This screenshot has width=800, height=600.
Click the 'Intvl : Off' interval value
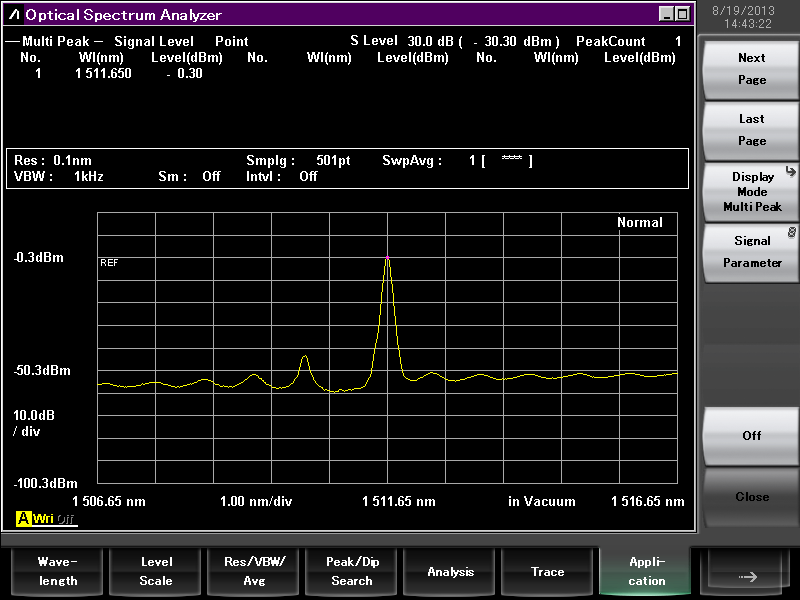pos(282,177)
